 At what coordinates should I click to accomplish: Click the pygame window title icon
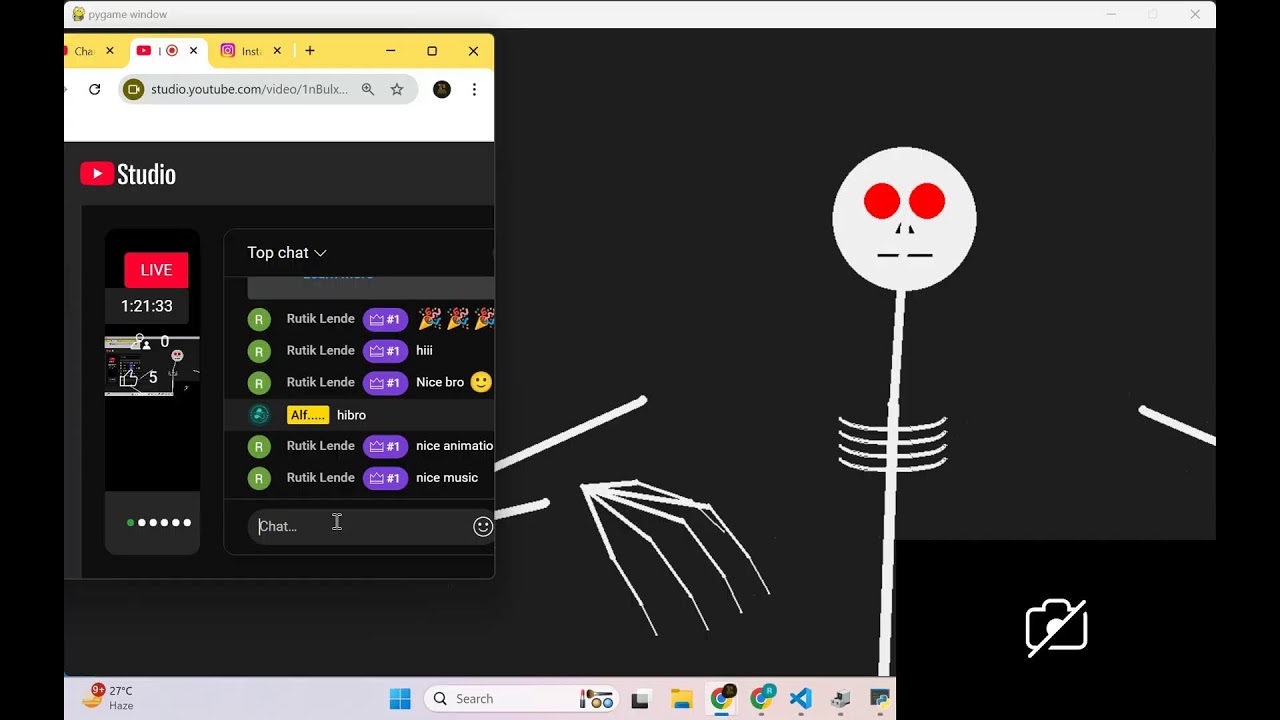(x=78, y=14)
